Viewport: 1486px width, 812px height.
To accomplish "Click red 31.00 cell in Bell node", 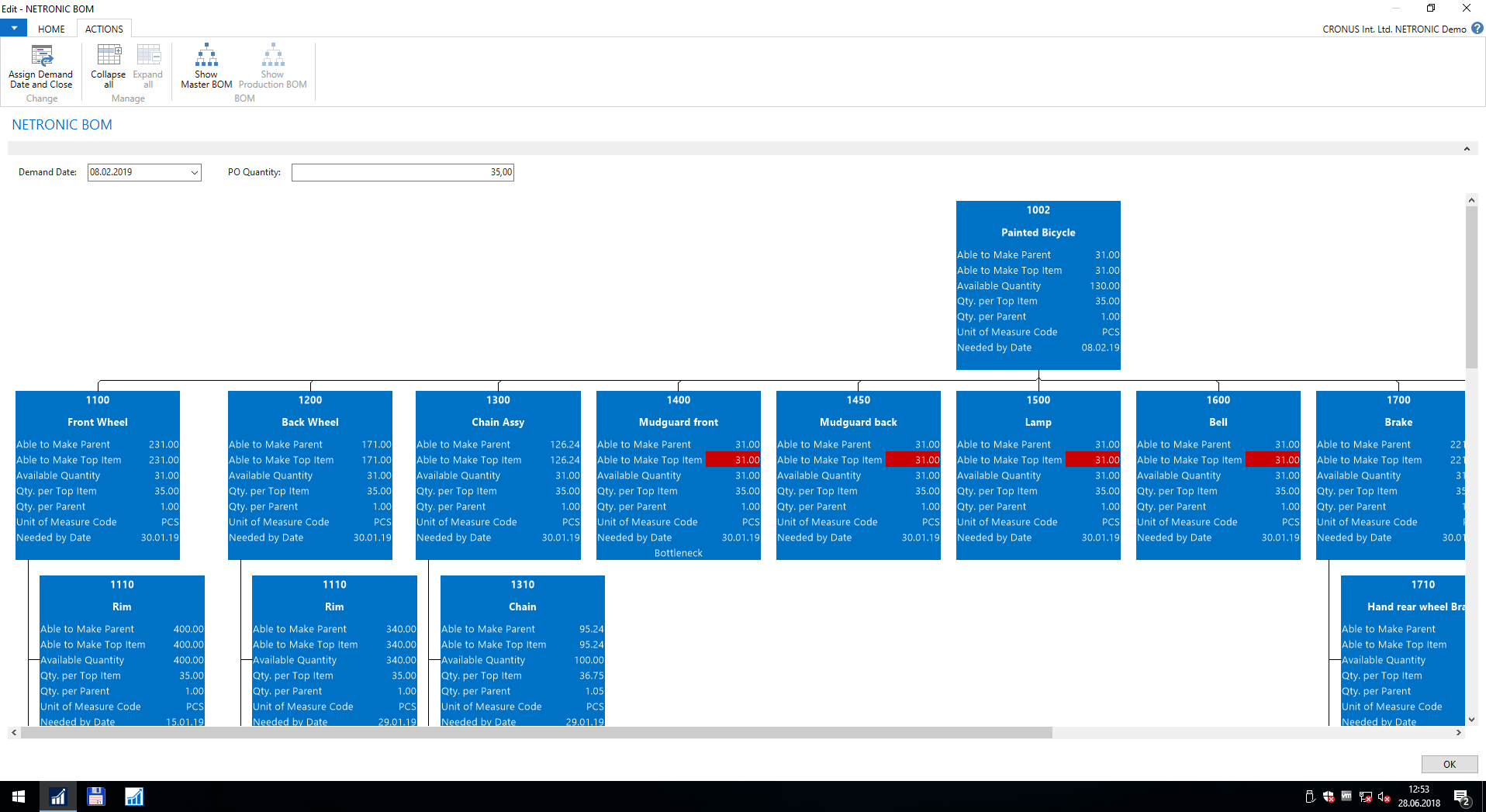I will tap(1273, 460).
